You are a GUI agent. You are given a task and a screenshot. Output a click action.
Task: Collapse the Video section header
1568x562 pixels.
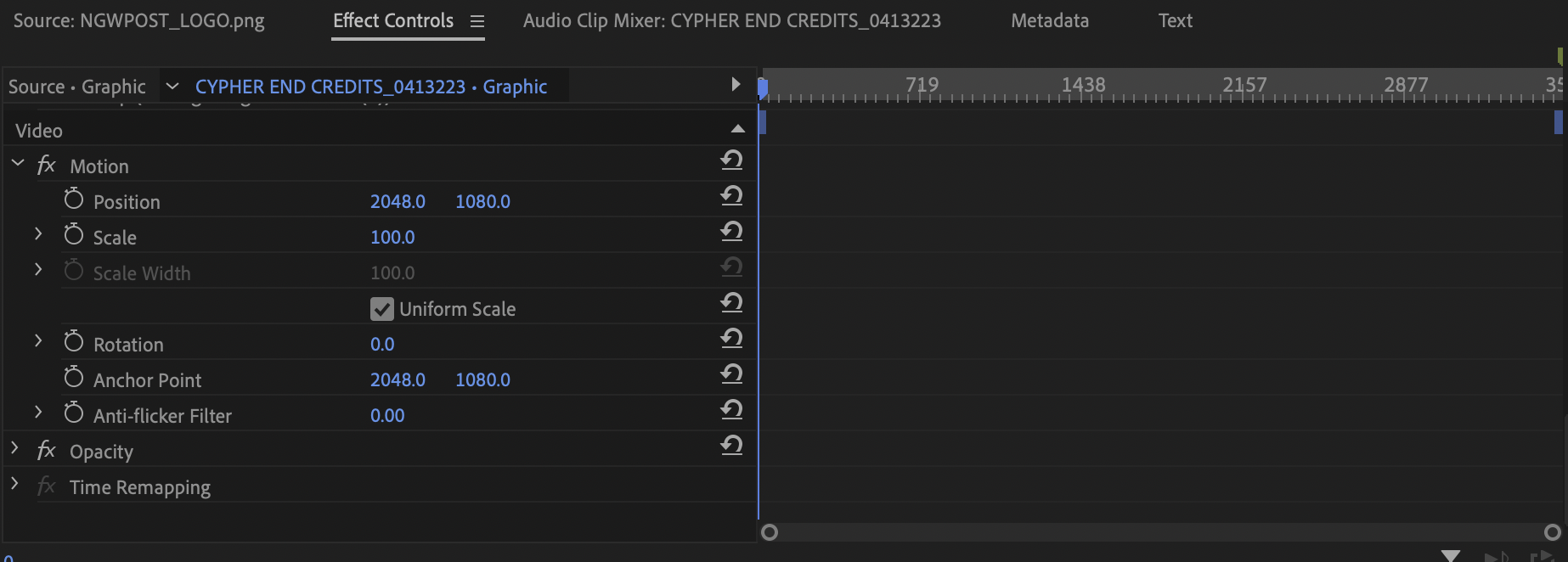pyautogui.click(x=737, y=127)
